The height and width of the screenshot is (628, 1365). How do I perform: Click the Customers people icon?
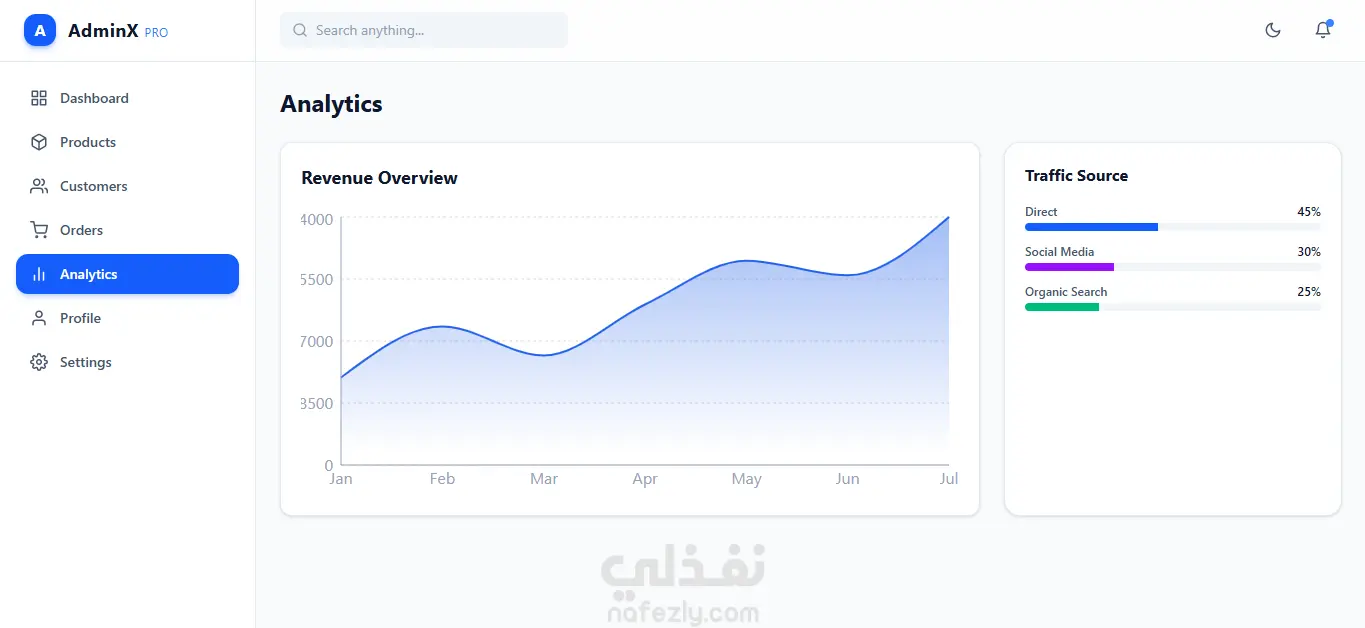click(x=39, y=186)
